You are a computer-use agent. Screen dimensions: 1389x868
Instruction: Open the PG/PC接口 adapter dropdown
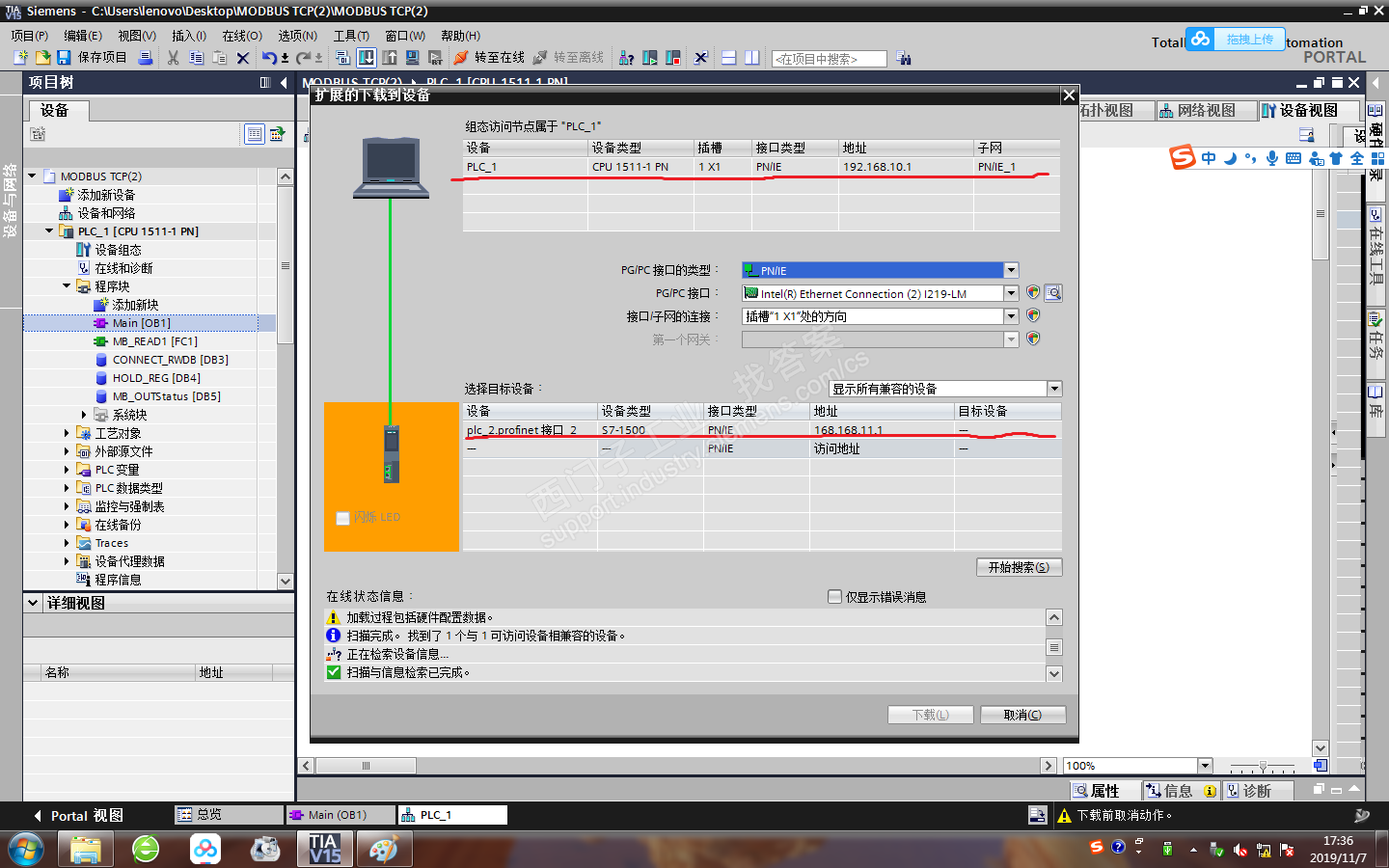(x=1011, y=293)
